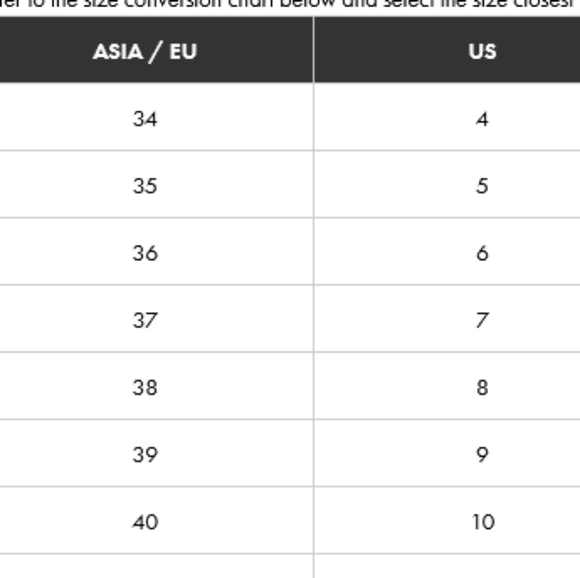
Task: Click US size 5 value
Action: (x=482, y=186)
